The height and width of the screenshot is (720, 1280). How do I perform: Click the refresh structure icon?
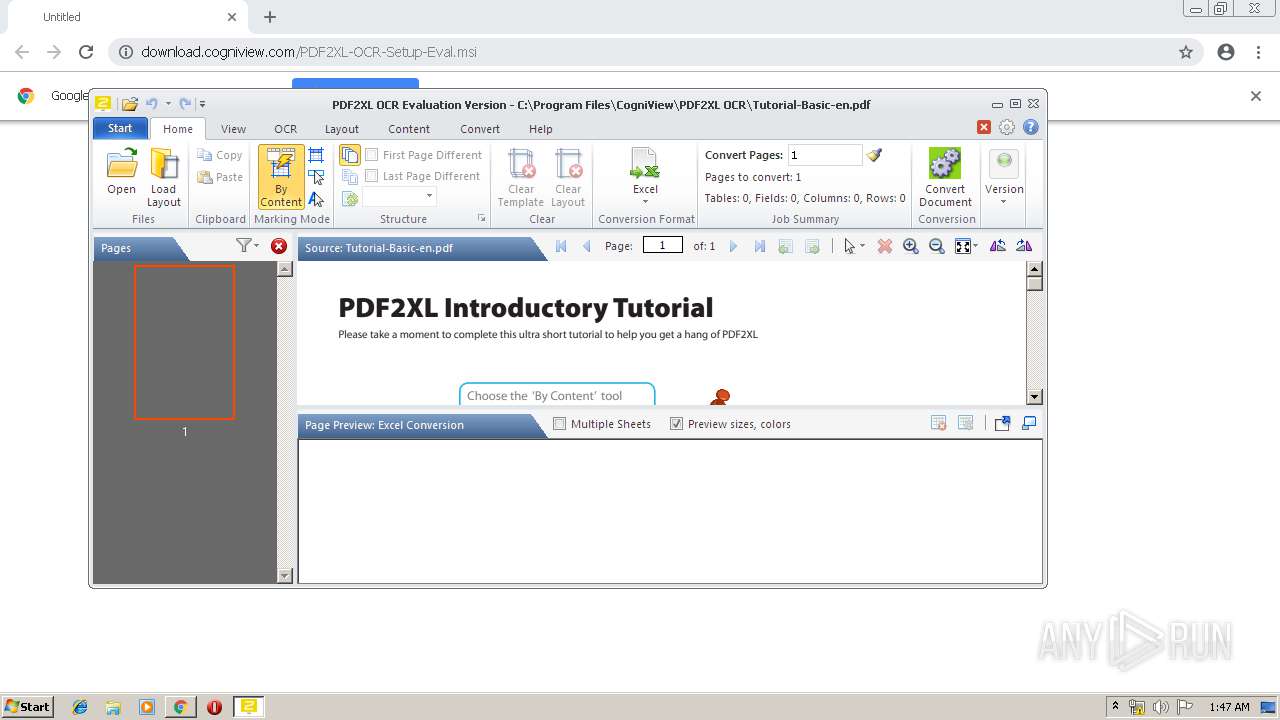pos(350,198)
